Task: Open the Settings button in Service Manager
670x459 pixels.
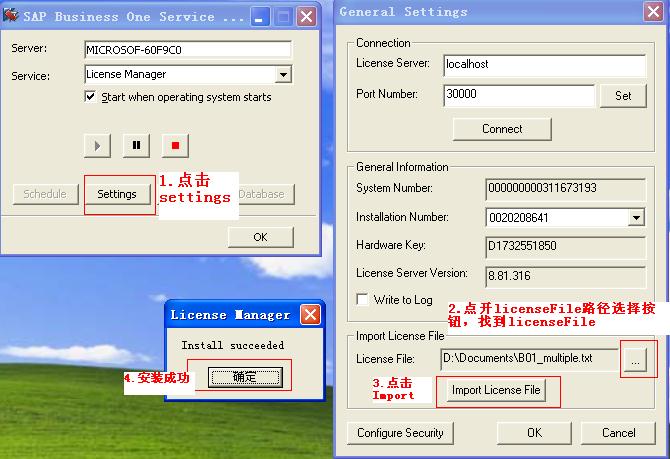Action: [117, 194]
